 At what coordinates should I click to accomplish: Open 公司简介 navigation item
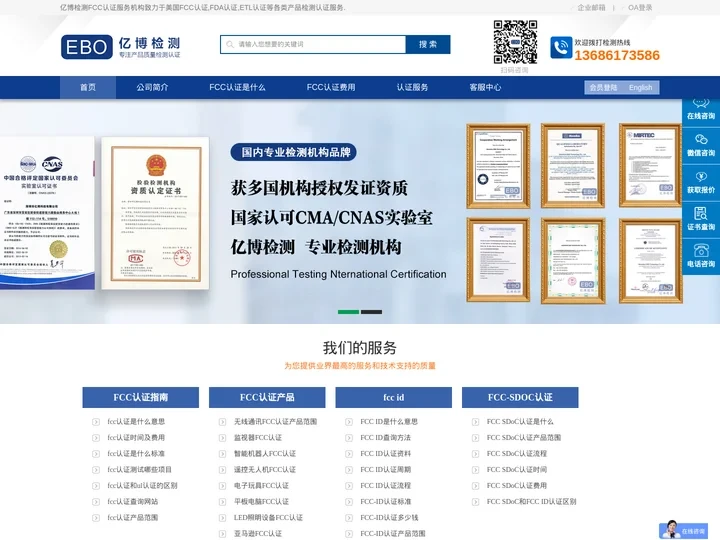point(152,87)
